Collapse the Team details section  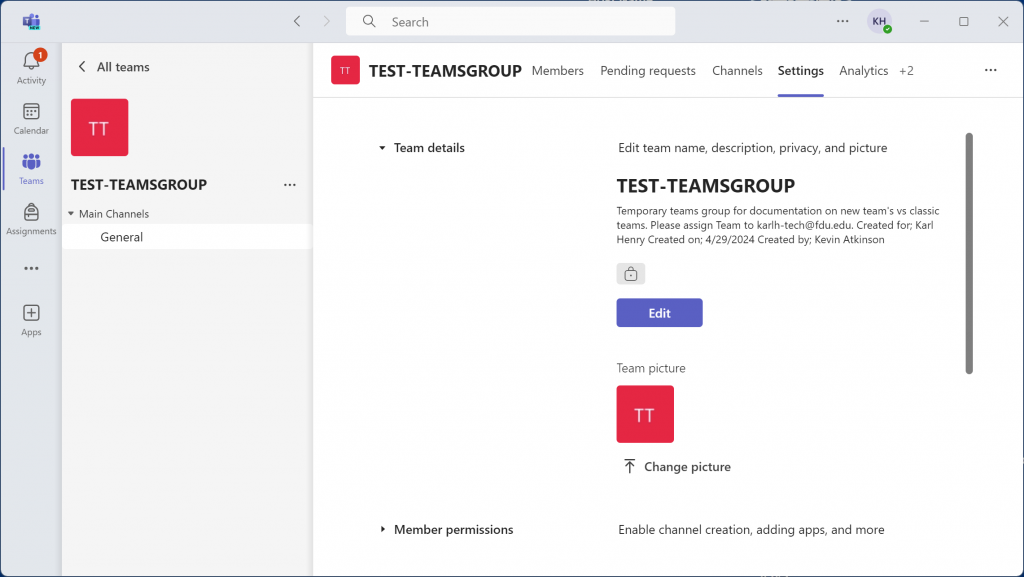[382, 148]
